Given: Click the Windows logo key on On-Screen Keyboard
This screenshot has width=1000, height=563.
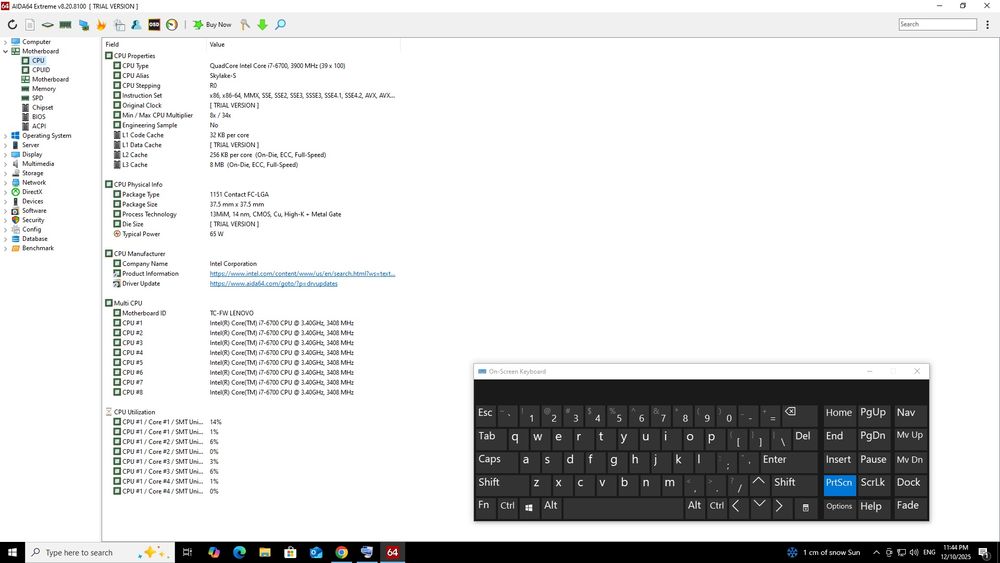Looking at the screenshot, I should 529,508.
